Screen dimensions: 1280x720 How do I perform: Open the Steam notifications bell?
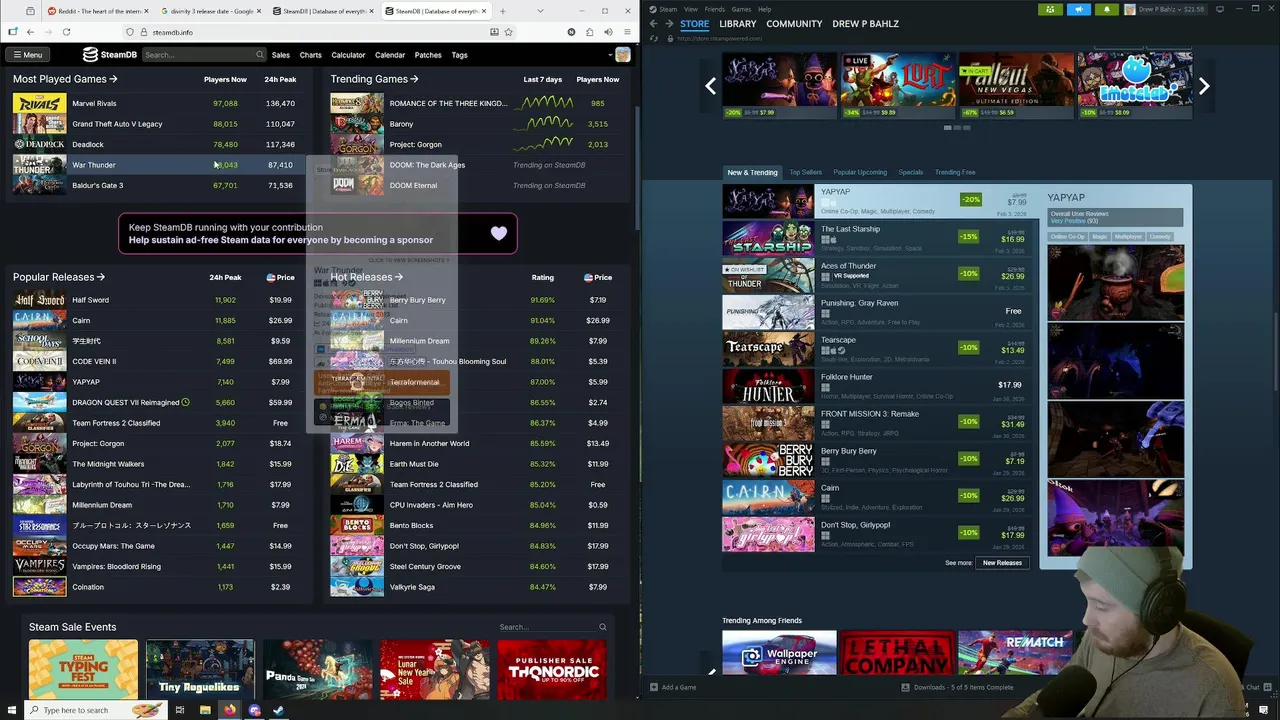pyautogui.click(x=1107, y=9)
